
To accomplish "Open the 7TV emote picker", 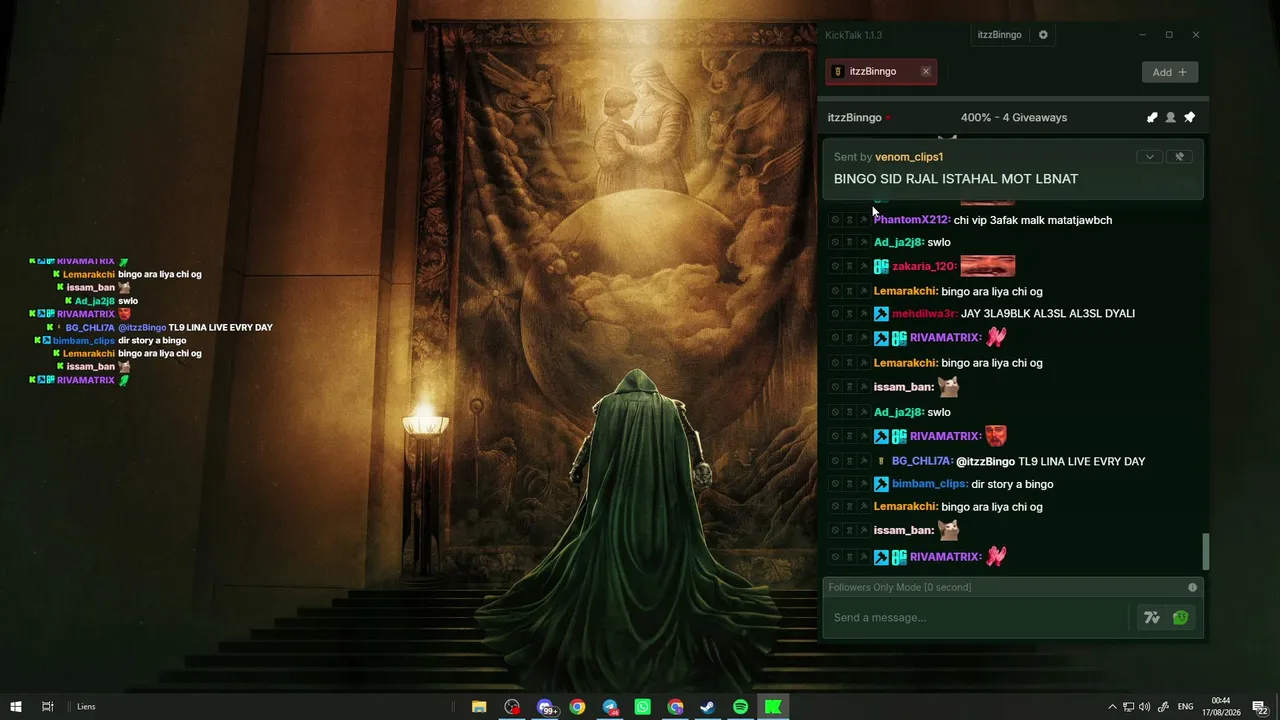I will 1152,618.
